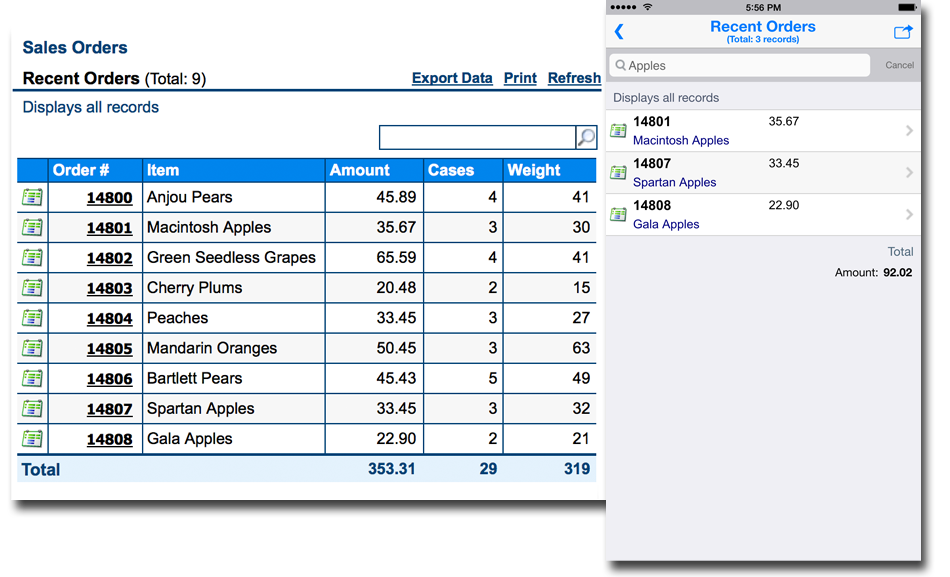The height and width of the screenshot is (577, 950).
Task: Expand the Macintosh Apples row chevron
Action: 909,131
